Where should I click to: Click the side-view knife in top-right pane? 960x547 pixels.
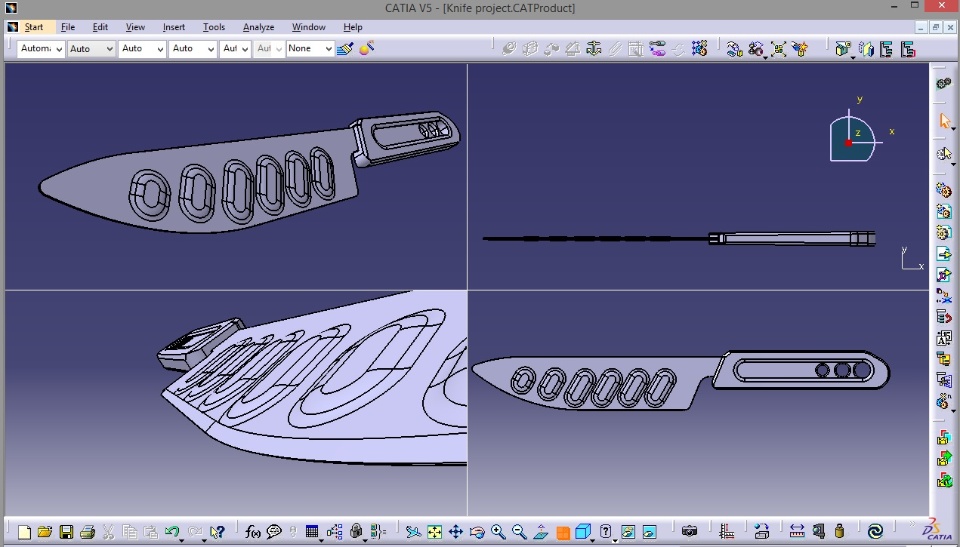tap(680, 238)
